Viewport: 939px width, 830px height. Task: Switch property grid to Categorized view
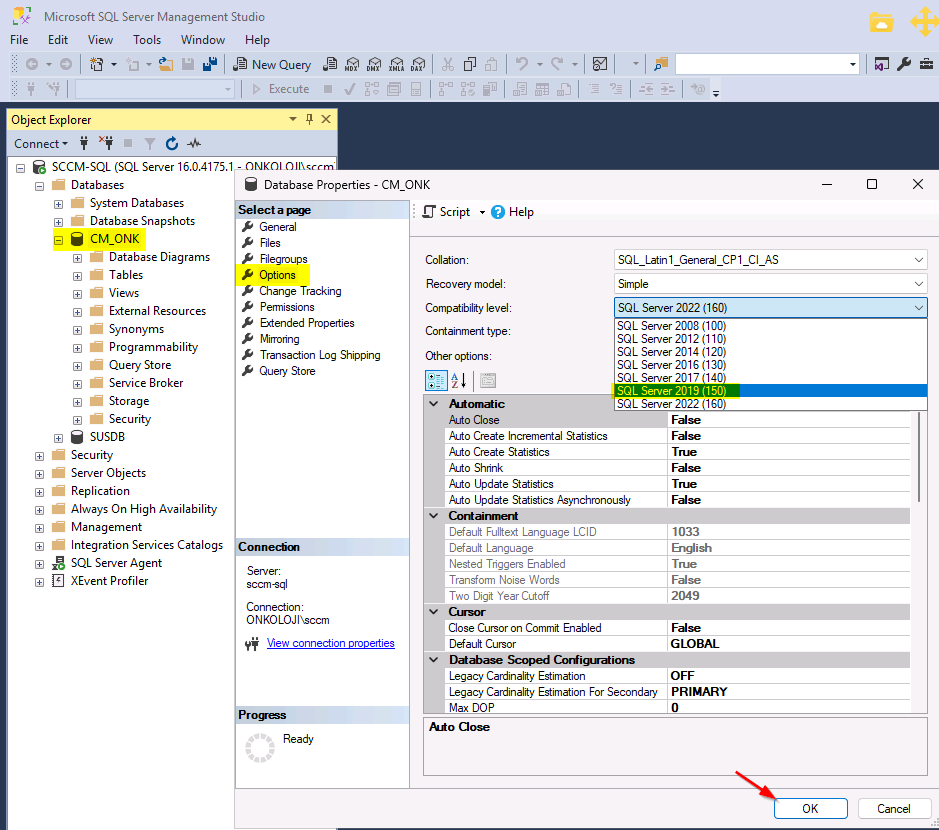[x=436, y=380]
